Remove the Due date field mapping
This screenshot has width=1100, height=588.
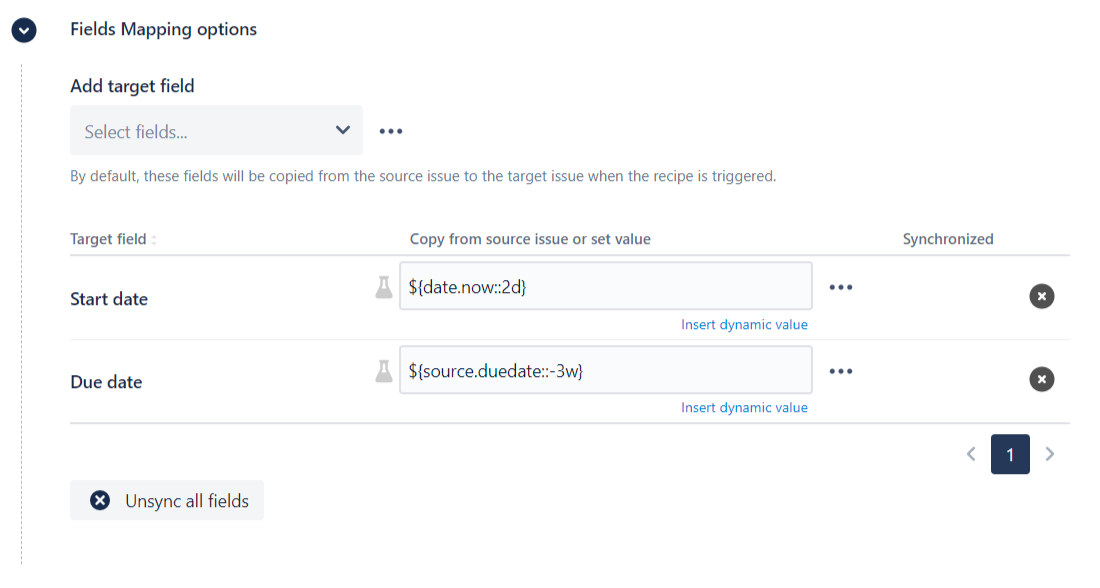[1041, 380]
